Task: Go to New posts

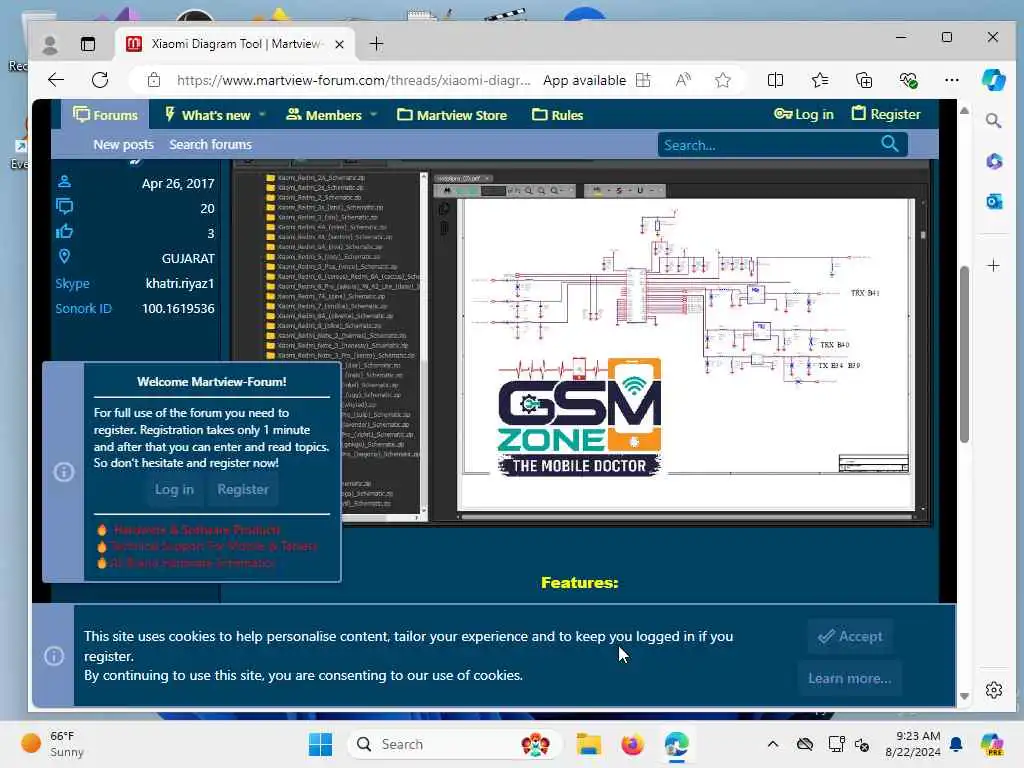Action: [123, 144]
